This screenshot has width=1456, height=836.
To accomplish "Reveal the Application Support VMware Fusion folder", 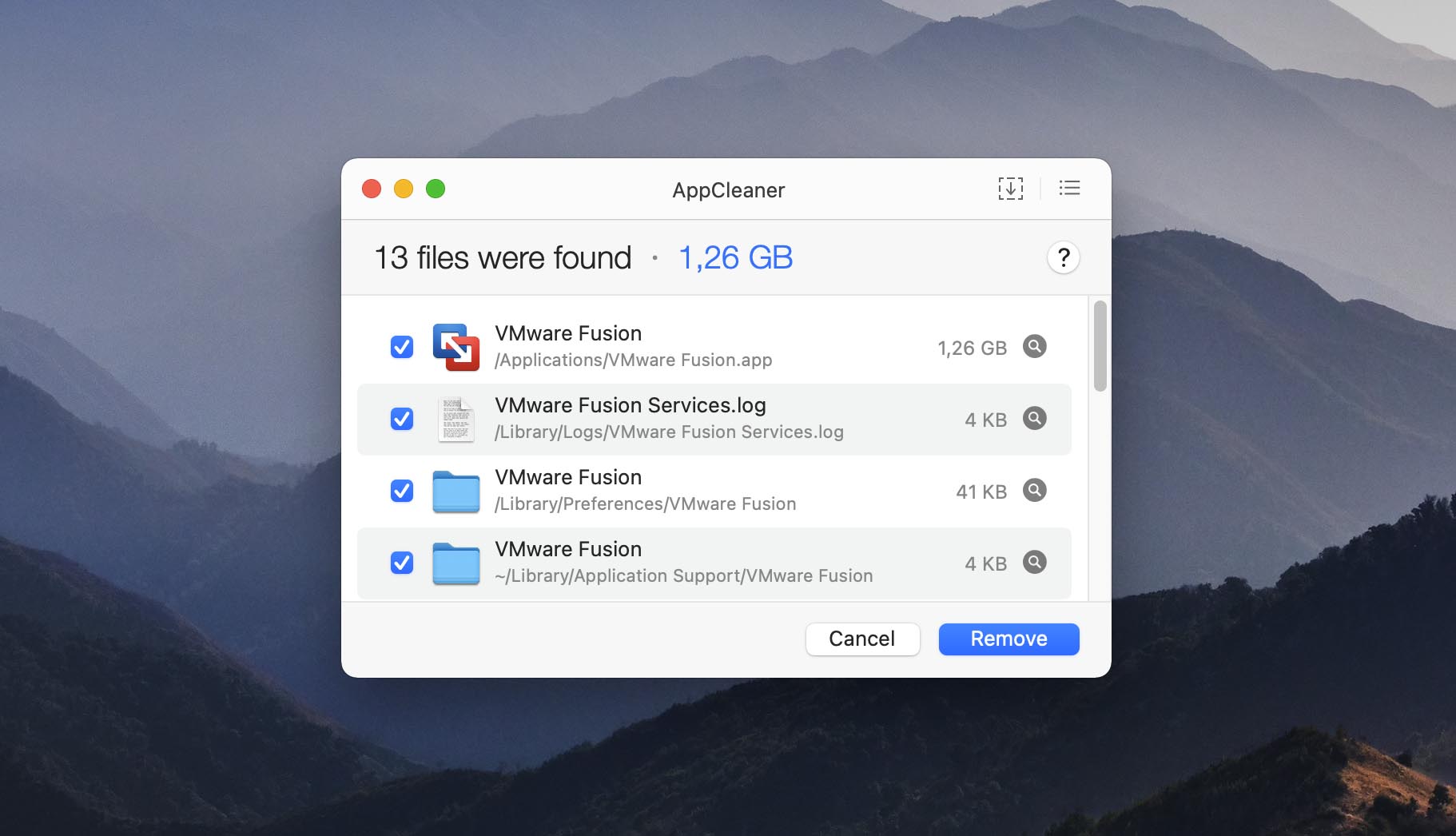I will [1034, 562].
